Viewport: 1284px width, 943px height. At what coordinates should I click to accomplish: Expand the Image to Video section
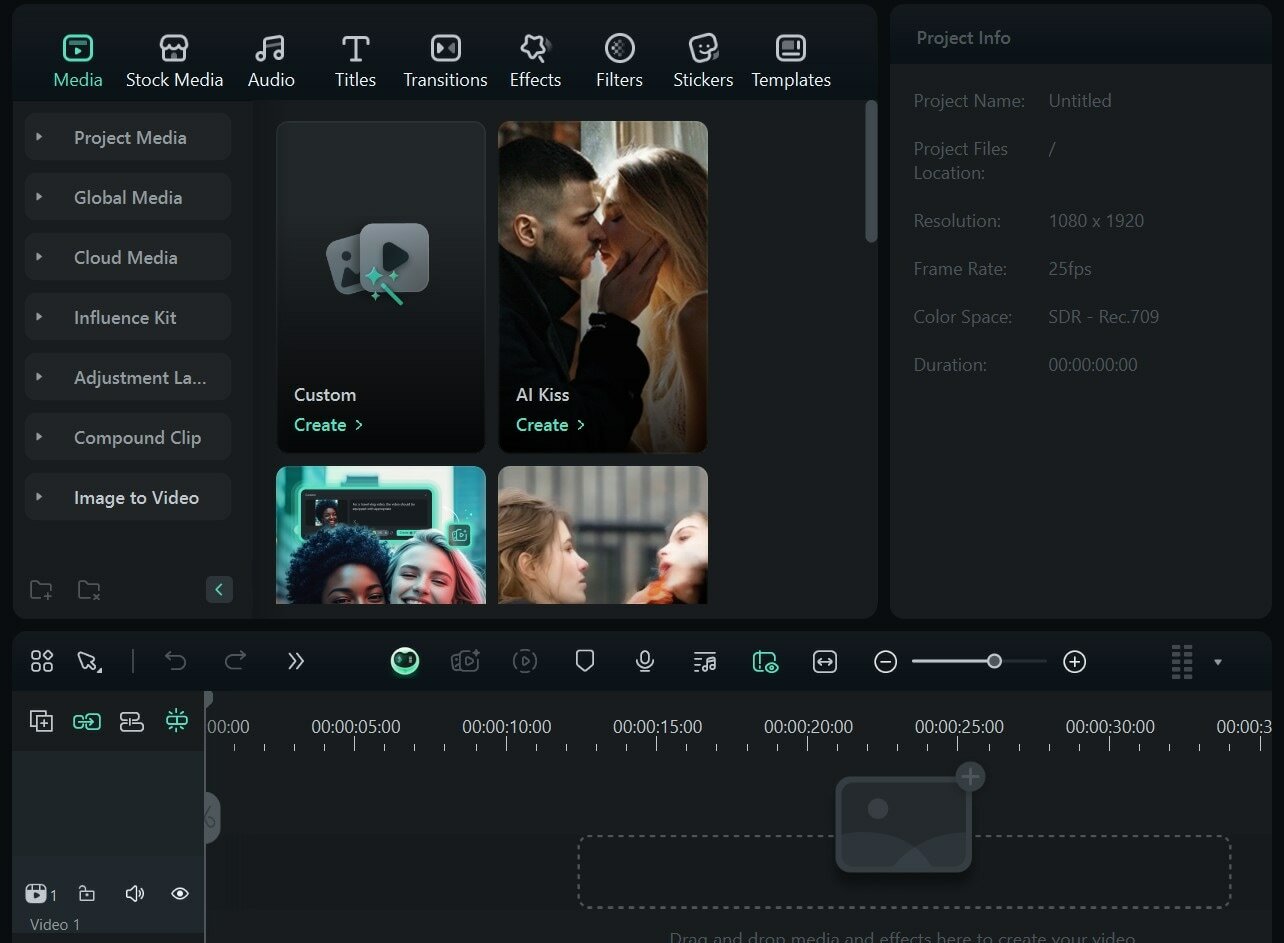(128, 497)
